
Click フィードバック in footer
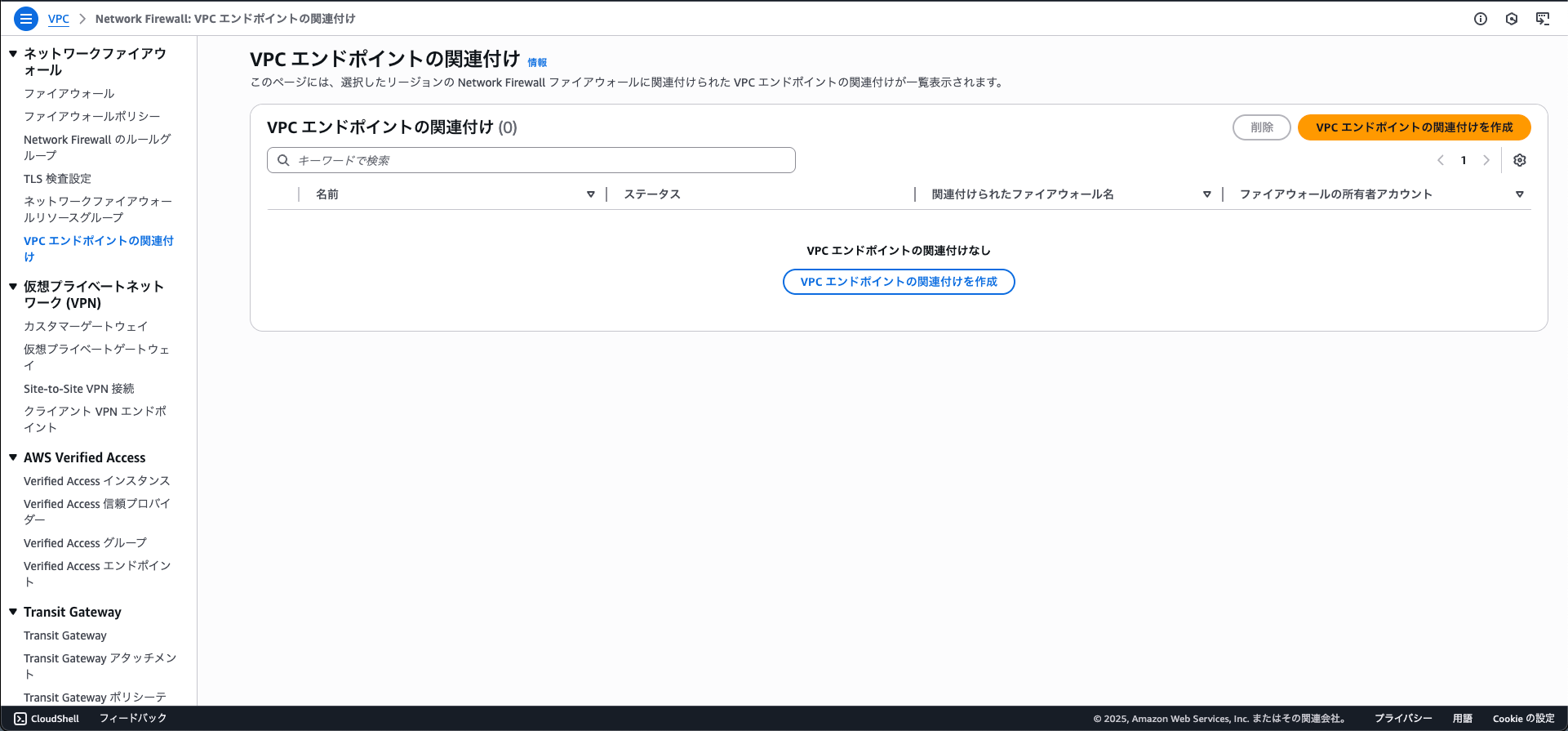[133, 719]
